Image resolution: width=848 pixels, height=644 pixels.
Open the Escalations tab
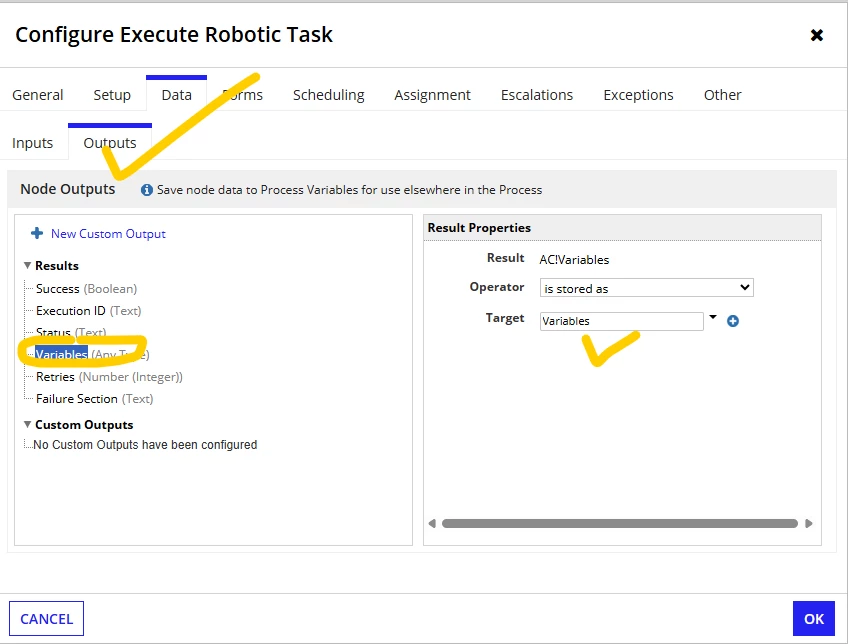coord(536,95)
